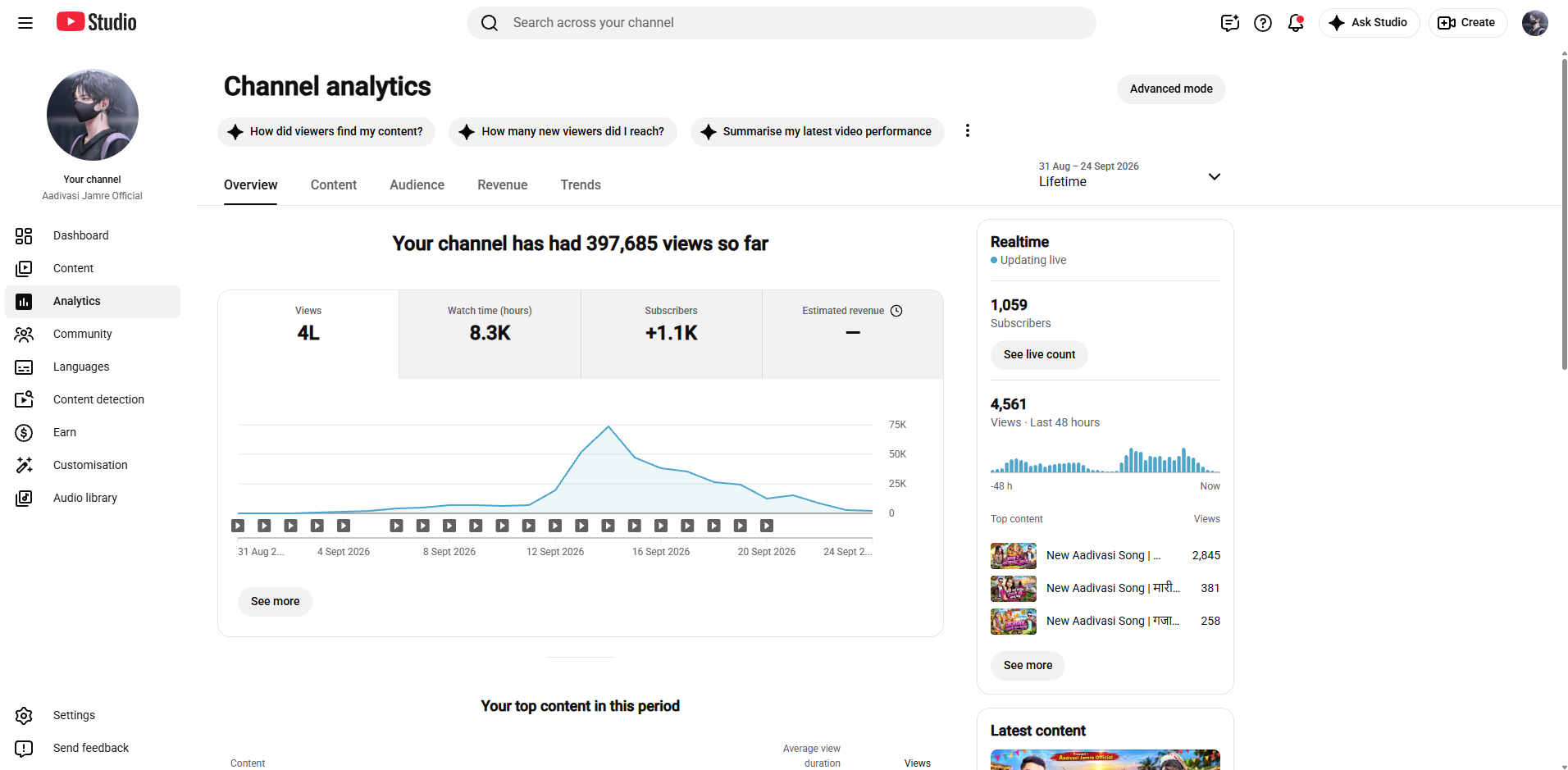Select the Watch time (hours) metric card

(x=490, y=335)
